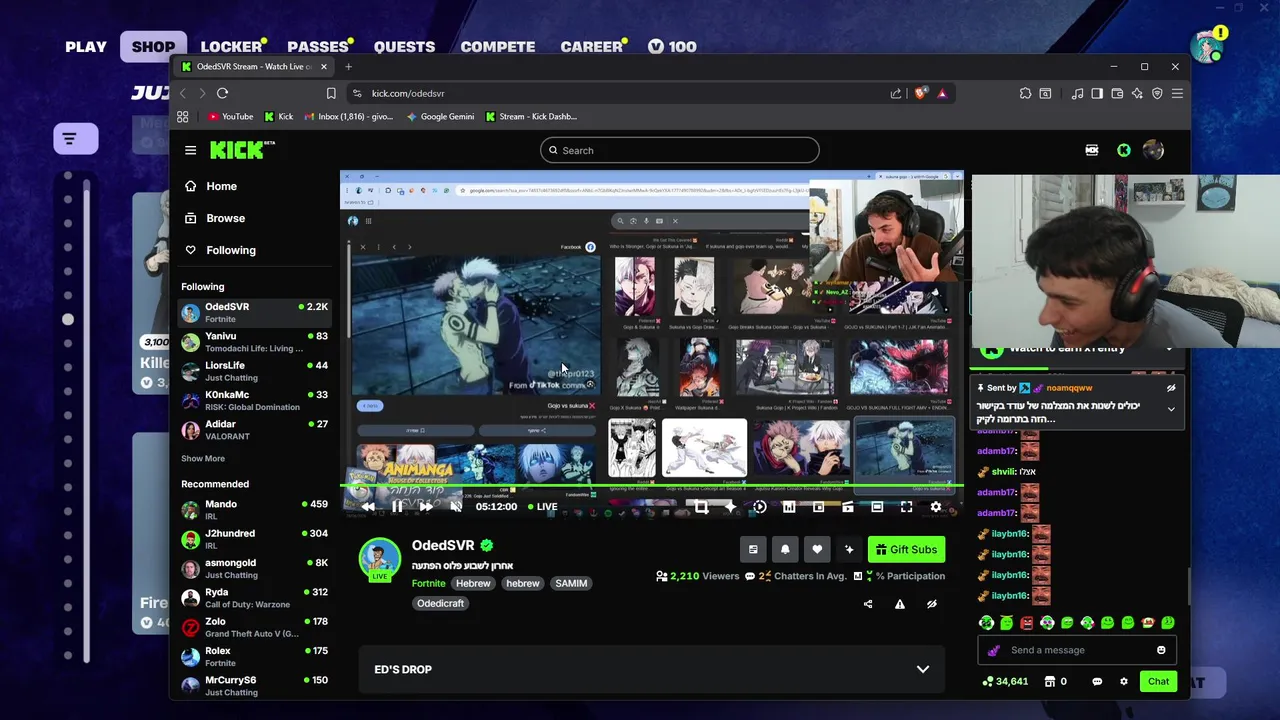
Task: Click the green Chat send button
Action: pos(1158,681)
